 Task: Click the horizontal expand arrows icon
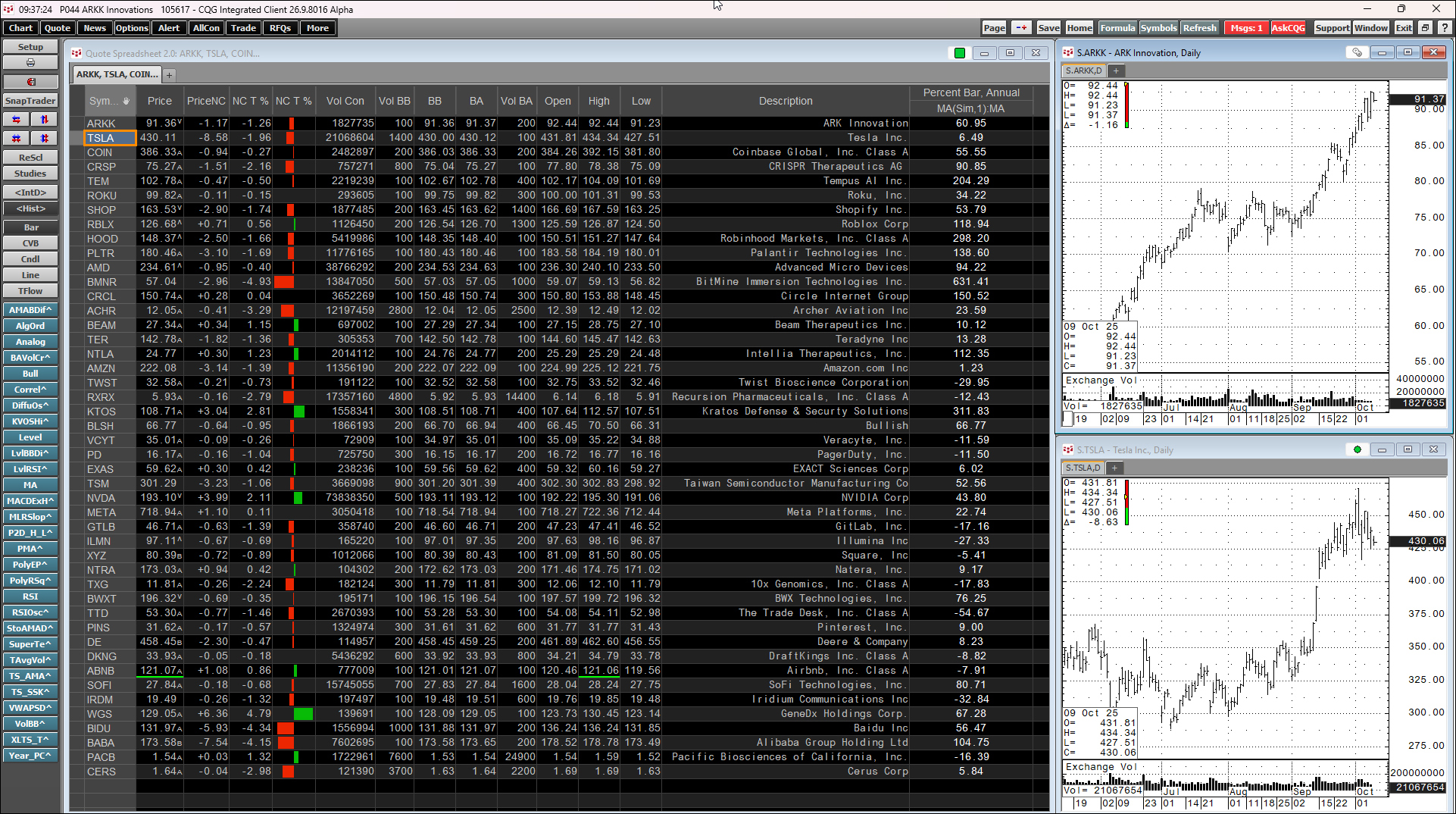(x=17, y=120)
